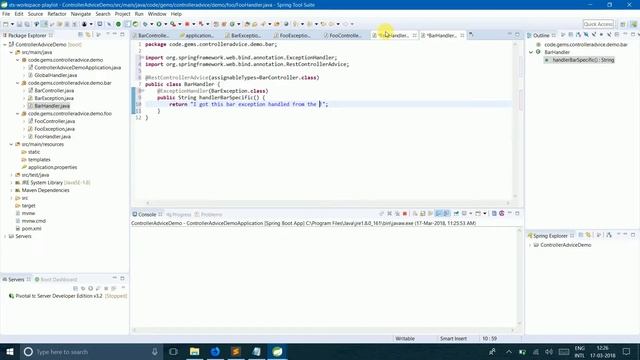Collapse All in Package Explorer toolbar
Image resolution: width=640 pixels, height=360 pixels.
pyautogui.click(x=80, y=35)
